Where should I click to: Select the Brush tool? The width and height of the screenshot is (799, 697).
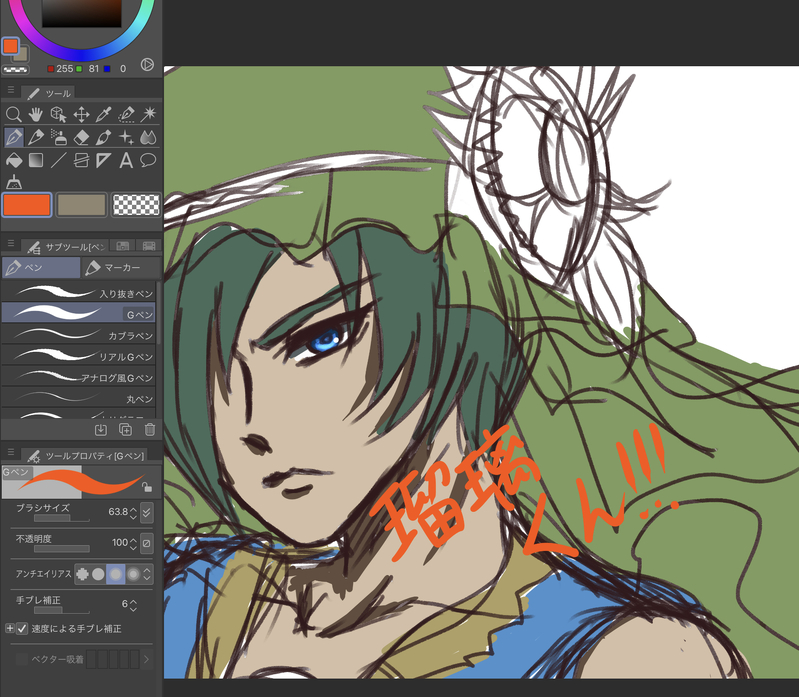click(104, 137)
